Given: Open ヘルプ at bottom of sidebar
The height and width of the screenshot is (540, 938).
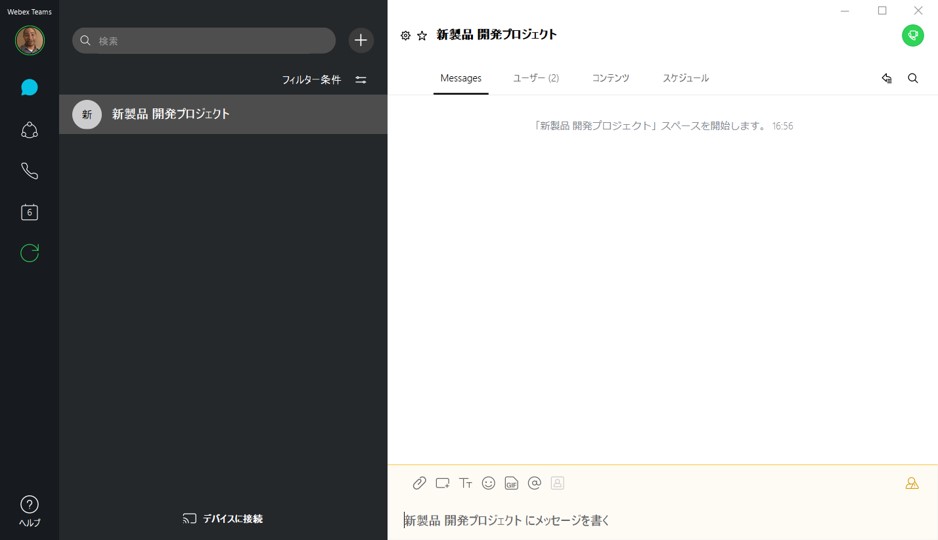Looking at the screenshot, I should [x=29, y=509].
